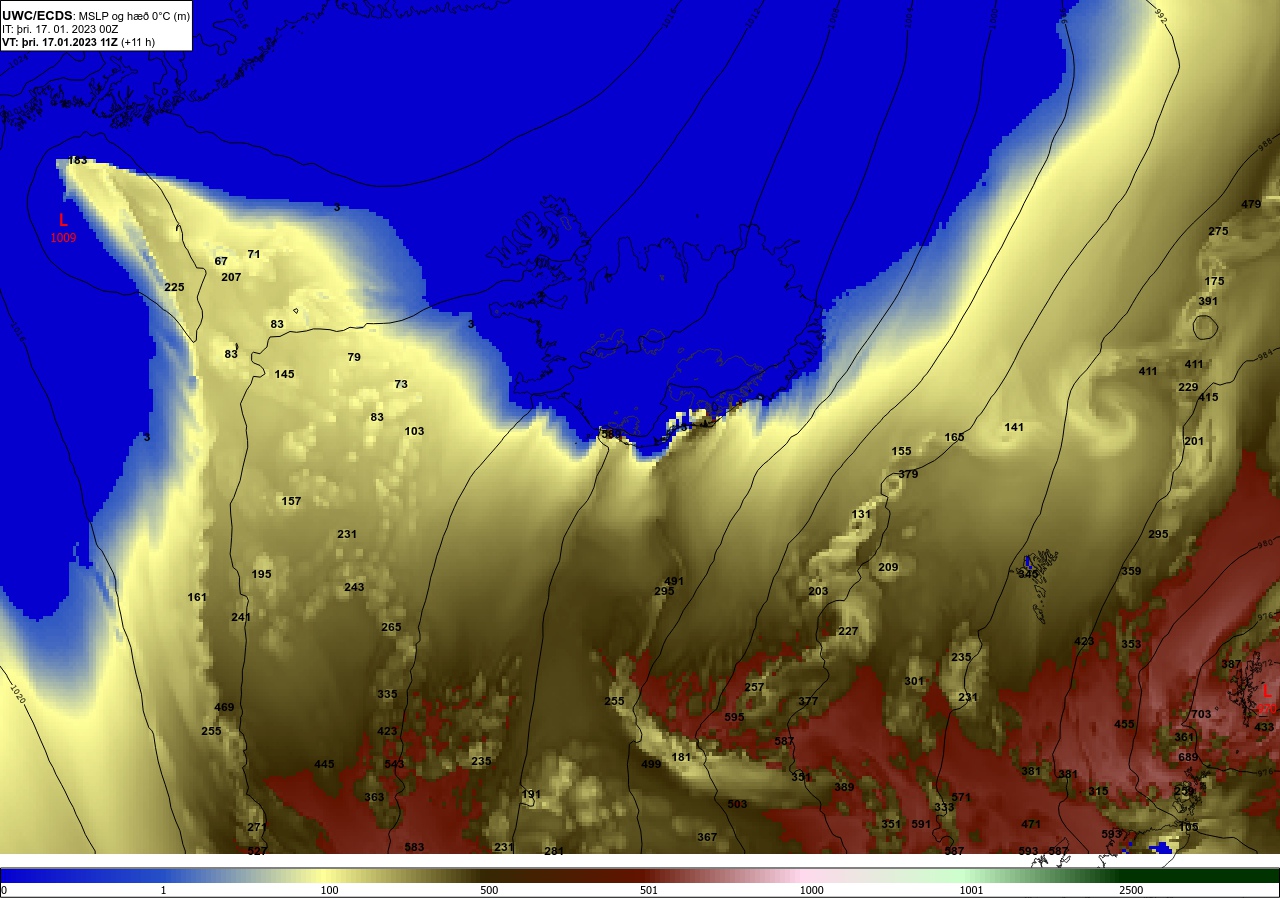Click the height value 479
The width and height of the screenshot is (1280, 898).
(1251, 205)
